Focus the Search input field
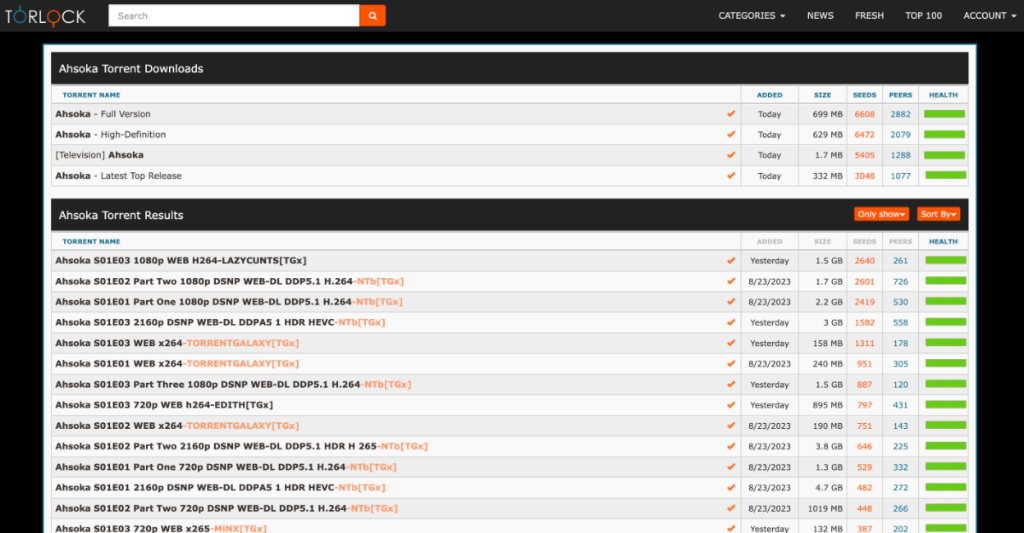Image resolution: width=1024 pixels, height=533 pixels. pos(234,16)
